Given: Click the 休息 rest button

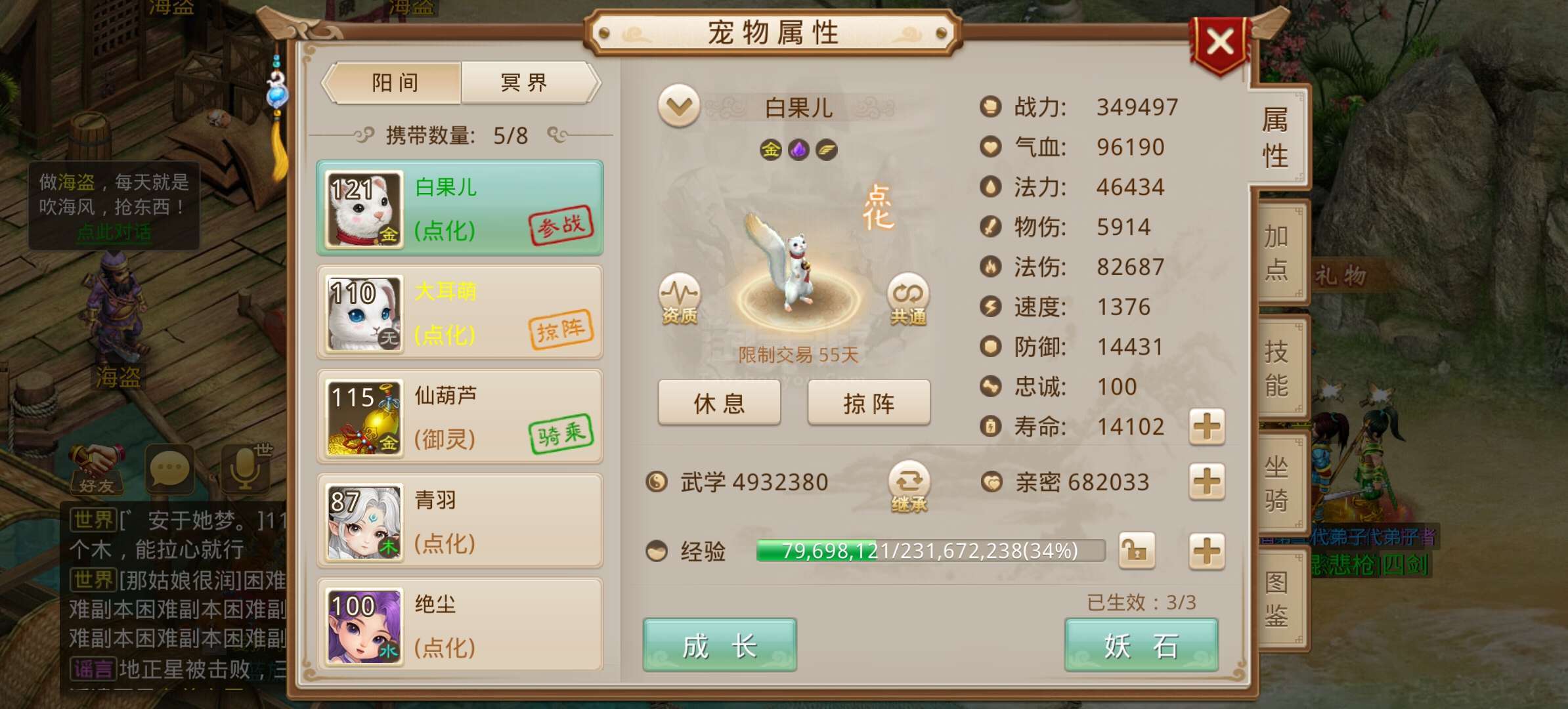Looking at the screenshot, I should coord(720,402).
